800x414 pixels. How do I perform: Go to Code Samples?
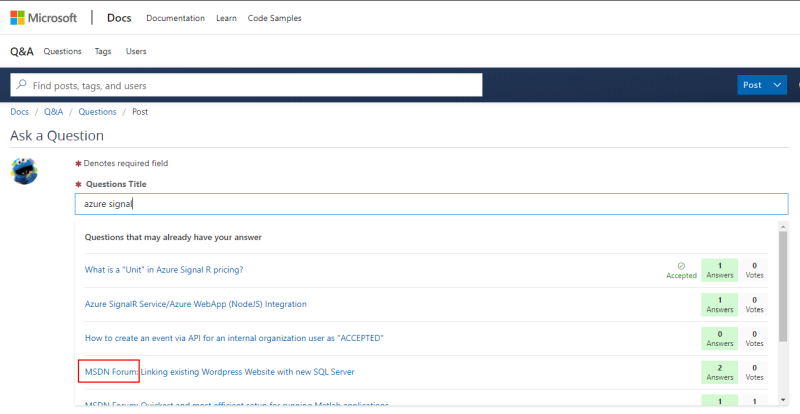274,18
